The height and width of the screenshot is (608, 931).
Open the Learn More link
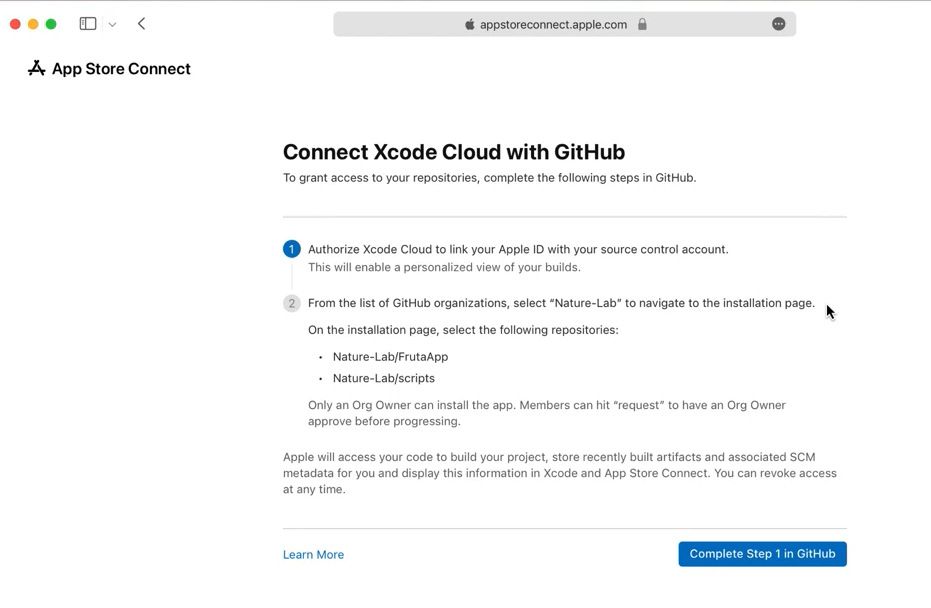(x=314, y=555)
